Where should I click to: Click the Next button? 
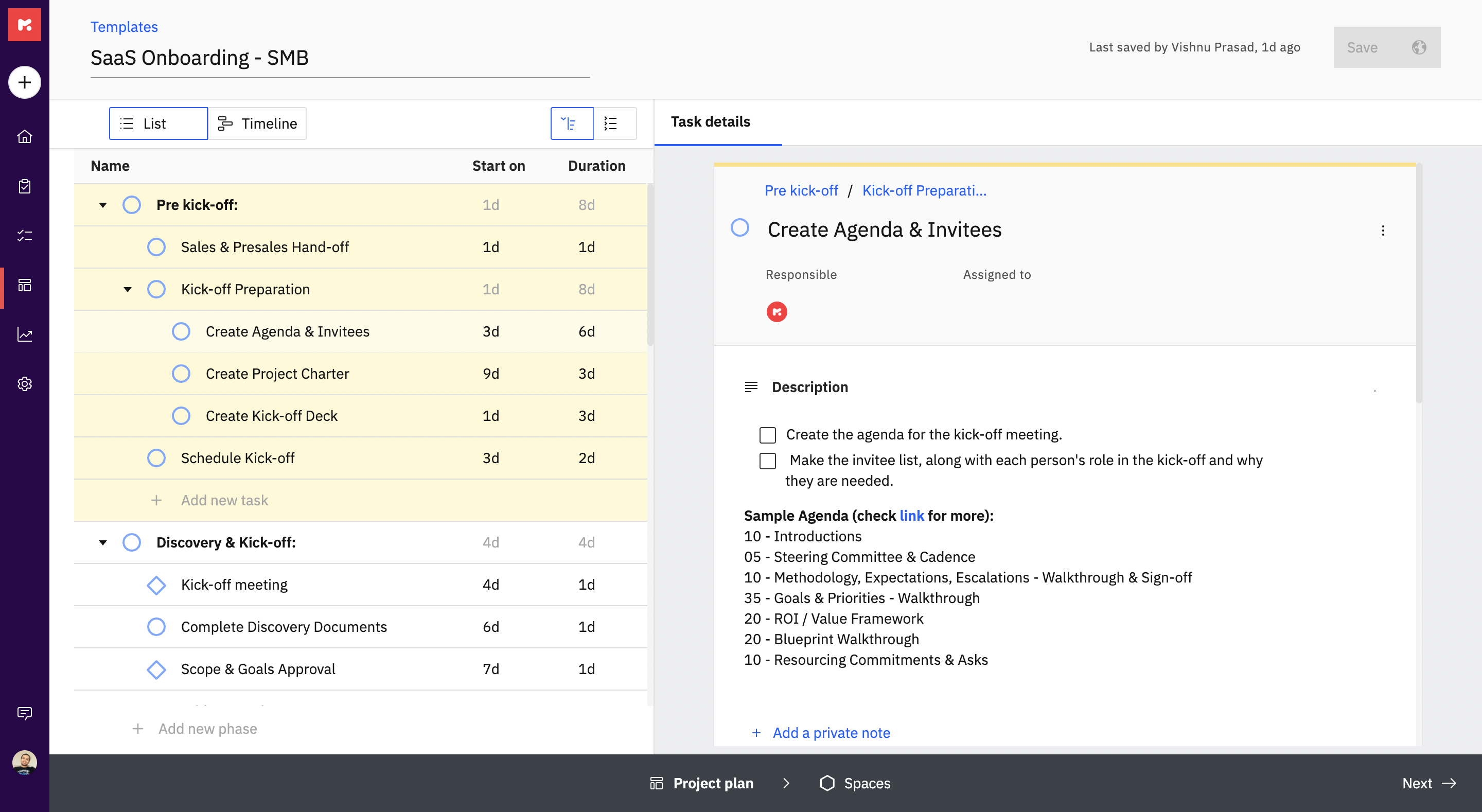tap(1429, 783)
